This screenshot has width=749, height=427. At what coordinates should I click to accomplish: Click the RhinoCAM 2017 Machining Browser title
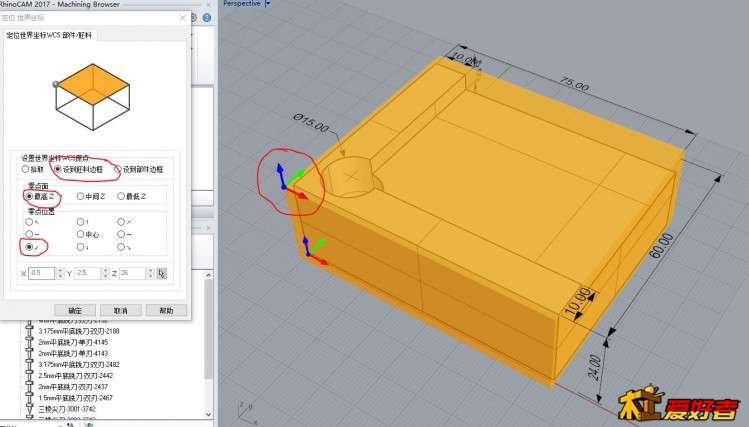[60, 4]
